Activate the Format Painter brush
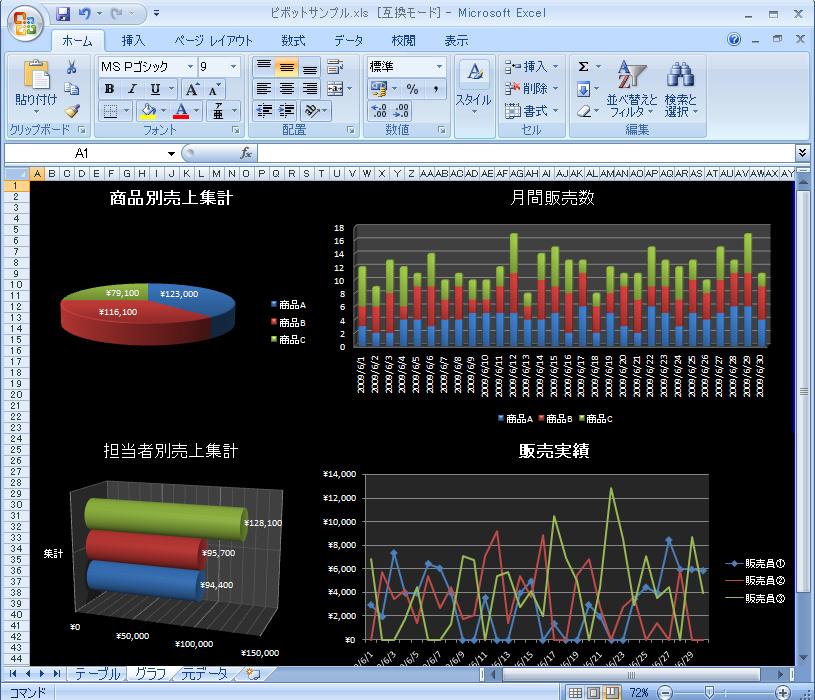Image resolution: width=815 pixels, height=700 pixels. [72, 111]
